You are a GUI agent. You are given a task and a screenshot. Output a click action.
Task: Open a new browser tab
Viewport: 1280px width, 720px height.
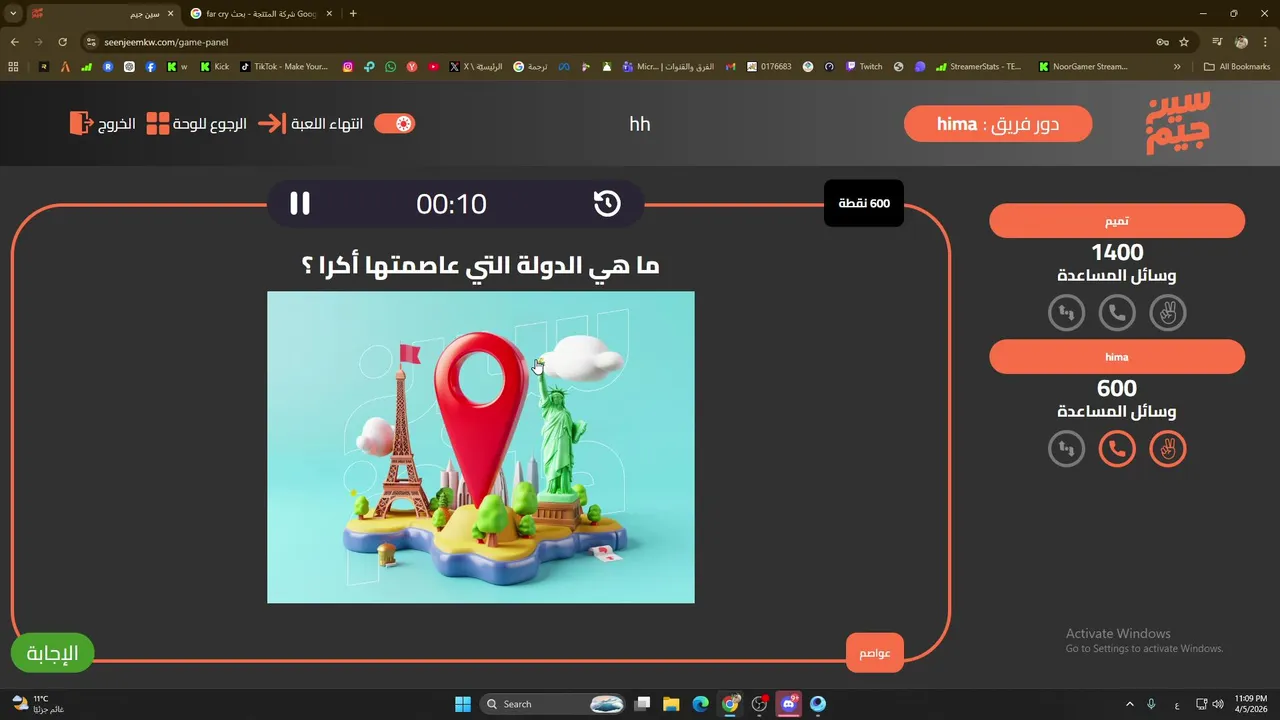coord(353,14)
